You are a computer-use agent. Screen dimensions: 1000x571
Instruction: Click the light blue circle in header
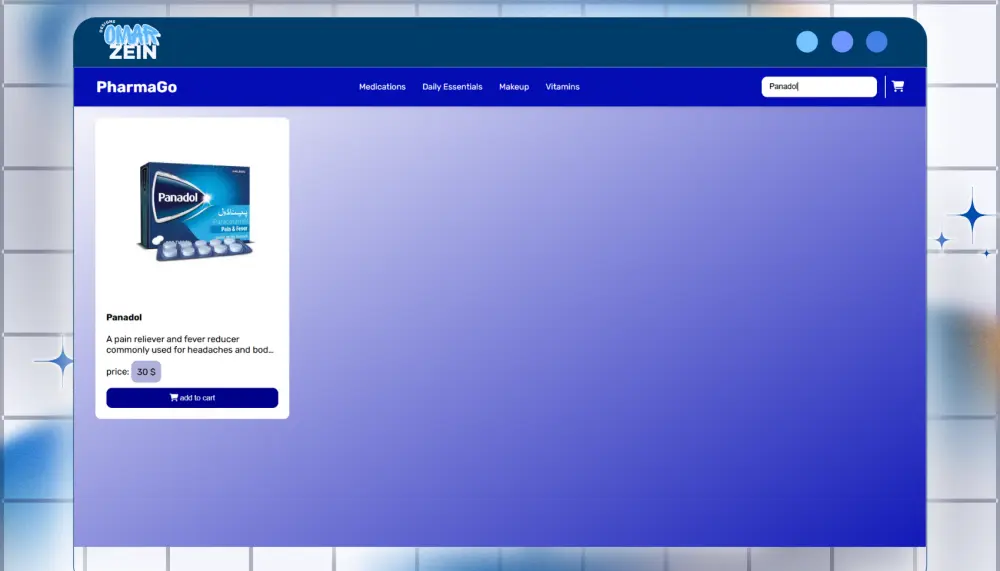[807, 42]
